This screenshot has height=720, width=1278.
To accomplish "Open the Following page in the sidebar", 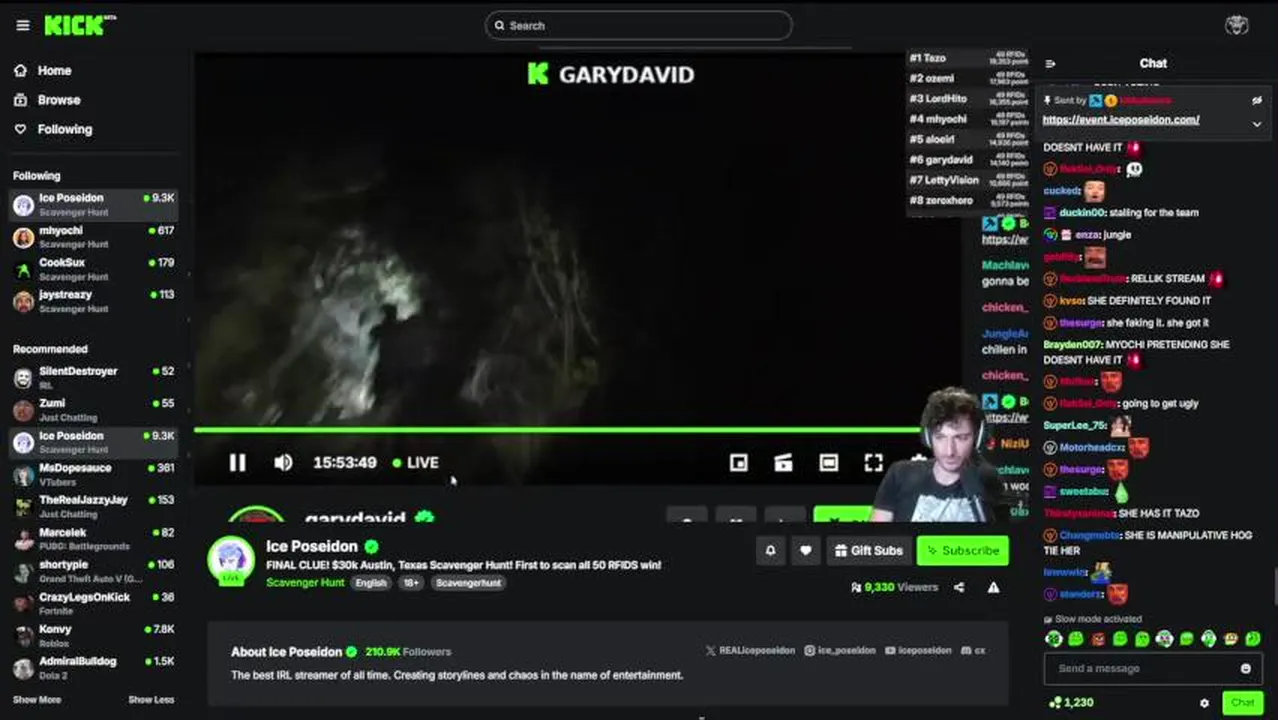I will tap(52, 129).
